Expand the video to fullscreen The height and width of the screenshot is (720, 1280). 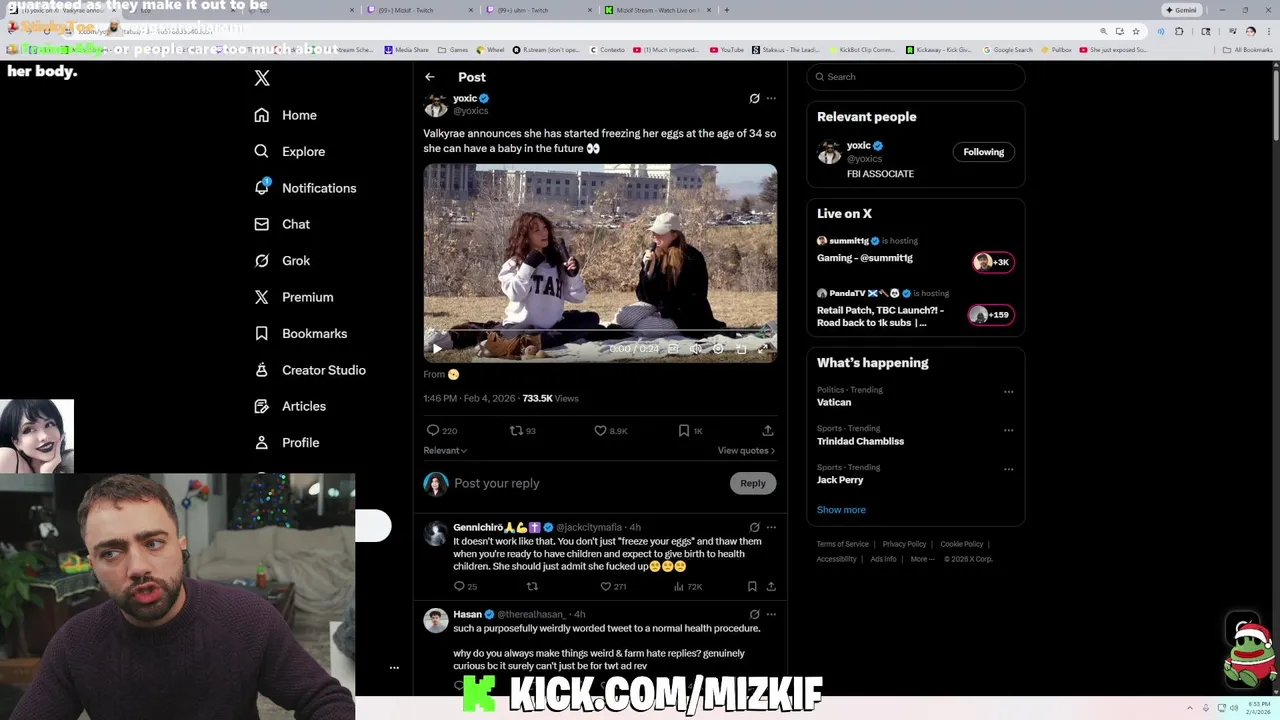coord(763,349)
